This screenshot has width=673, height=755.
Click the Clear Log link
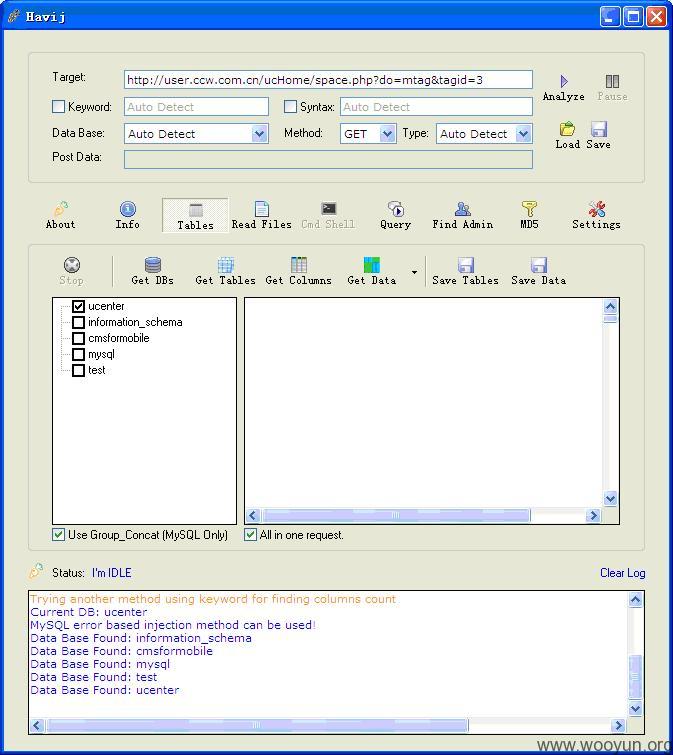pos(622,573)
